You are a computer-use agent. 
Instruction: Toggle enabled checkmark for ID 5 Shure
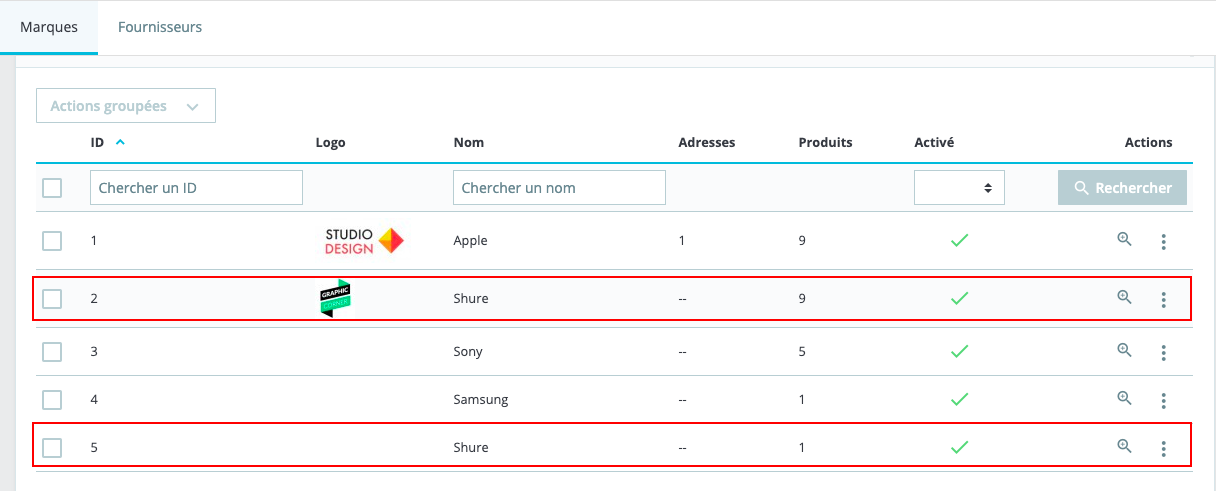coord(959,447)
